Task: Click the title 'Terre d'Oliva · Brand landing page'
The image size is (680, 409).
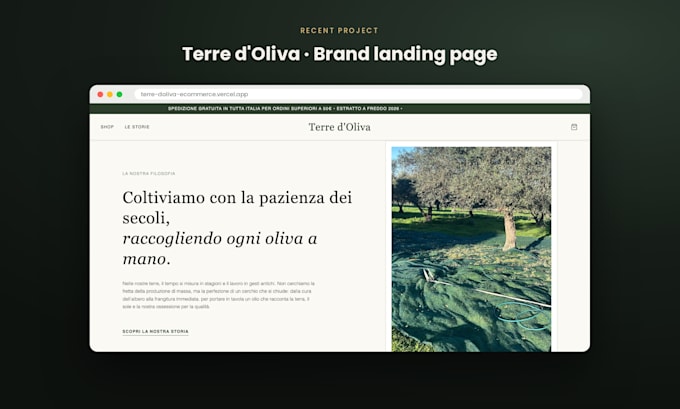Action: coord(340,54)
